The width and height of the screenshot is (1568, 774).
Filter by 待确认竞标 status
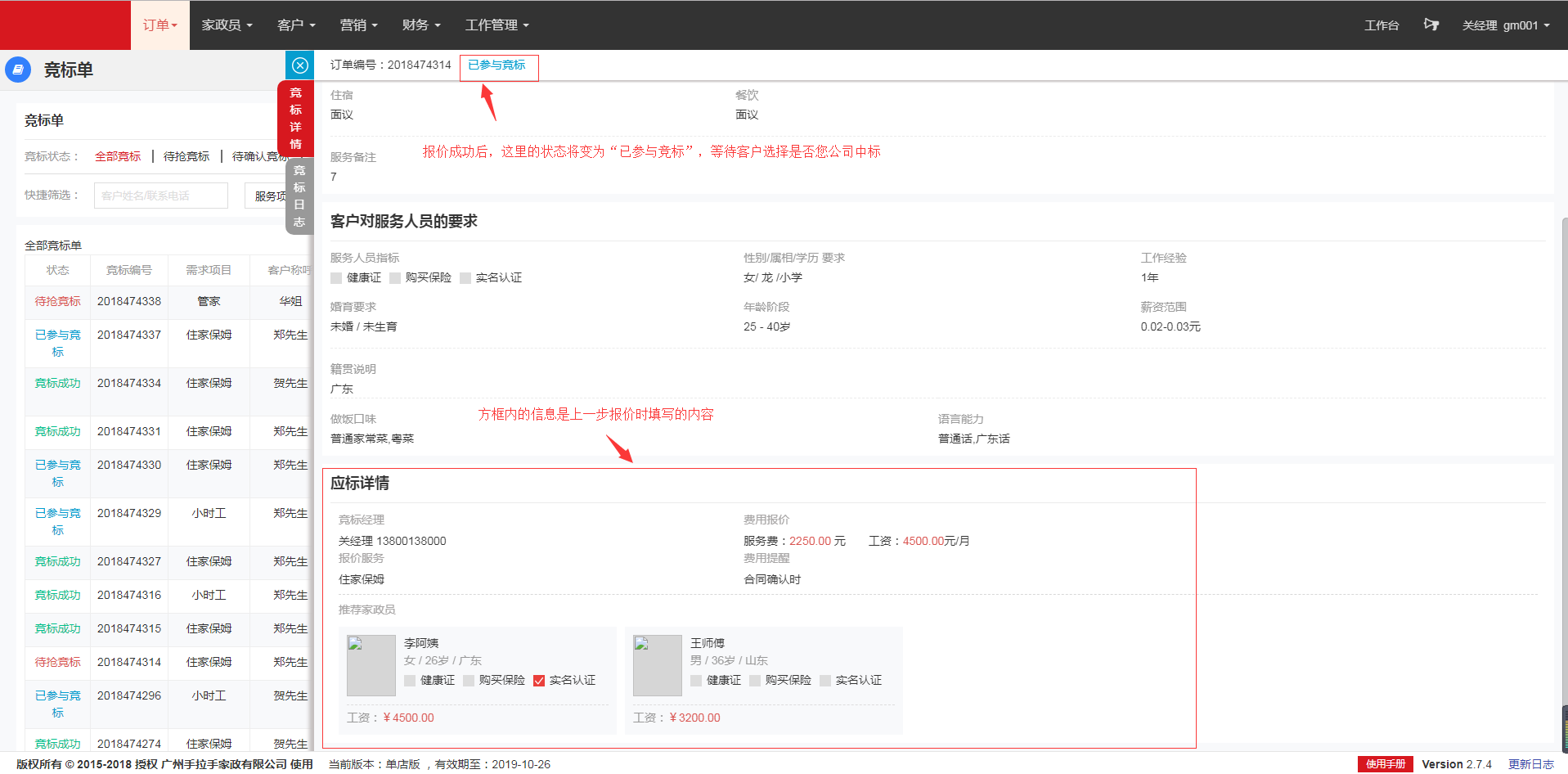pos(260,156)
